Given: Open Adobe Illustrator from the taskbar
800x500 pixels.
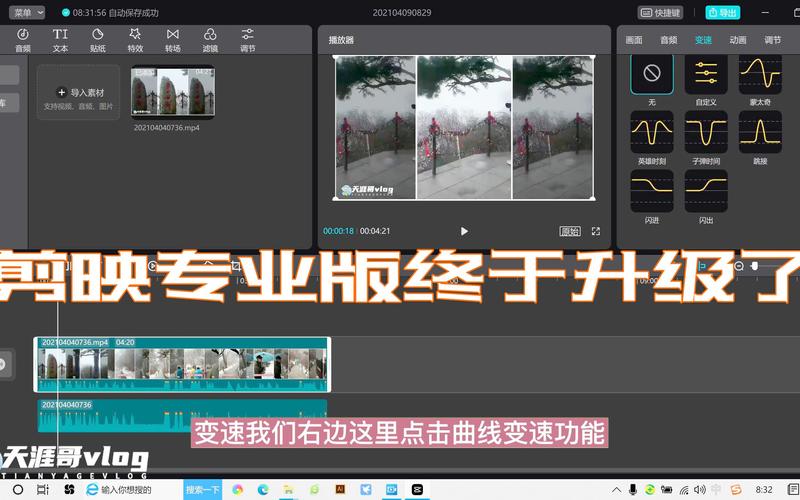Looking at the screenshot, I should click(340, 490).
